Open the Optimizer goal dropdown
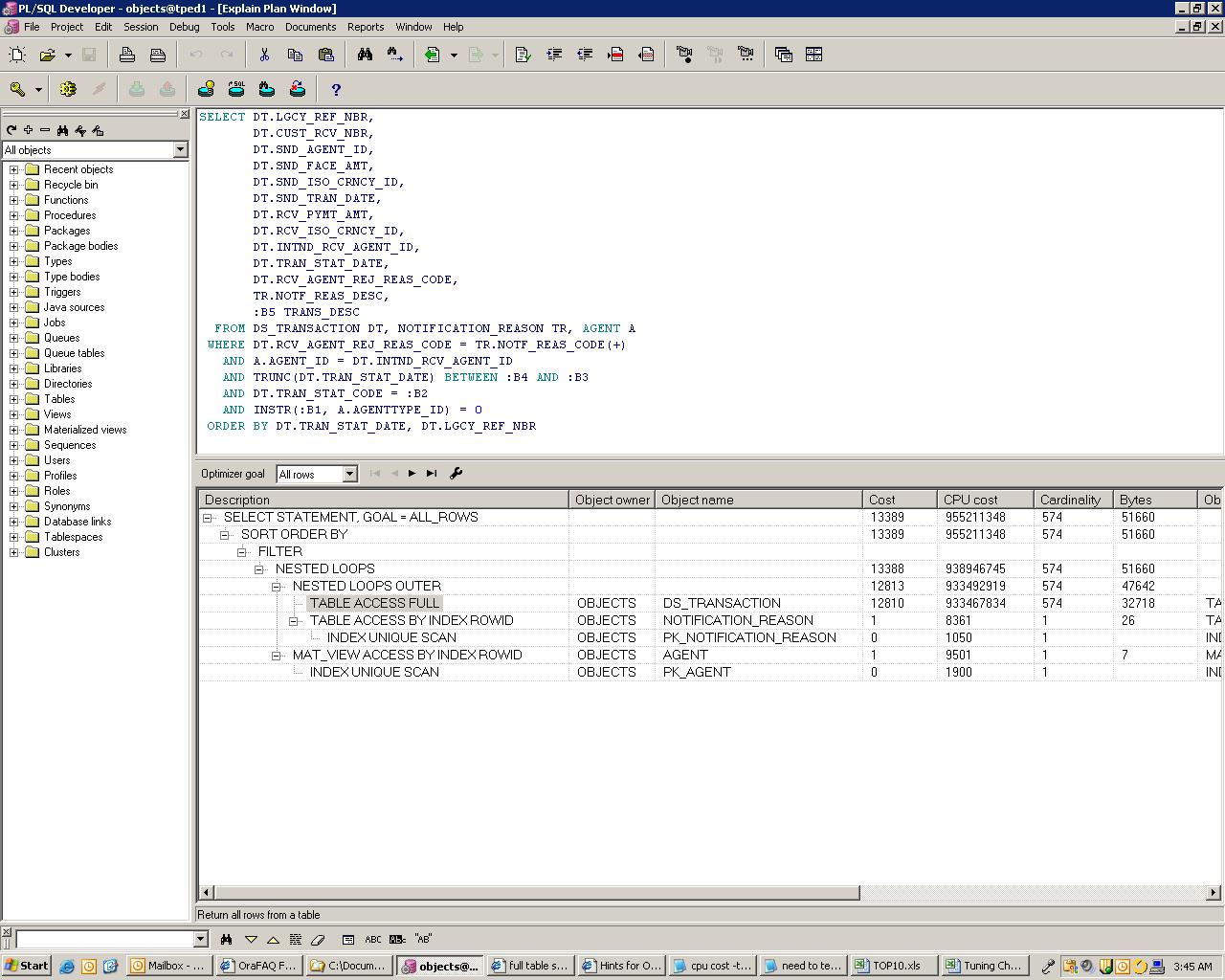 349,475
